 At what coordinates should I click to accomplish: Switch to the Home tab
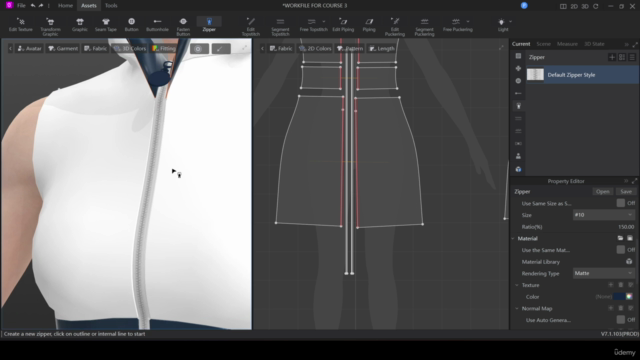(65, 6)
